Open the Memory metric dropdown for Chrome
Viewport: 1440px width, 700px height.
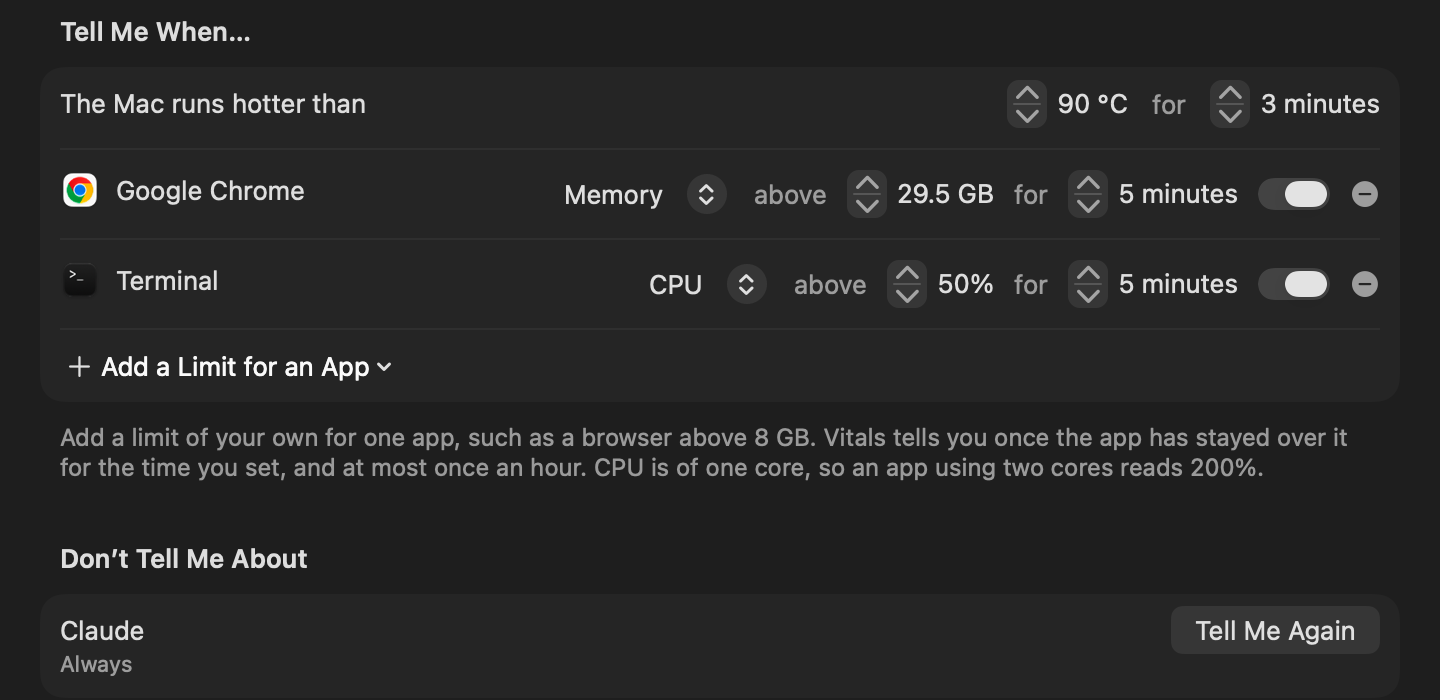click(706, 194)
